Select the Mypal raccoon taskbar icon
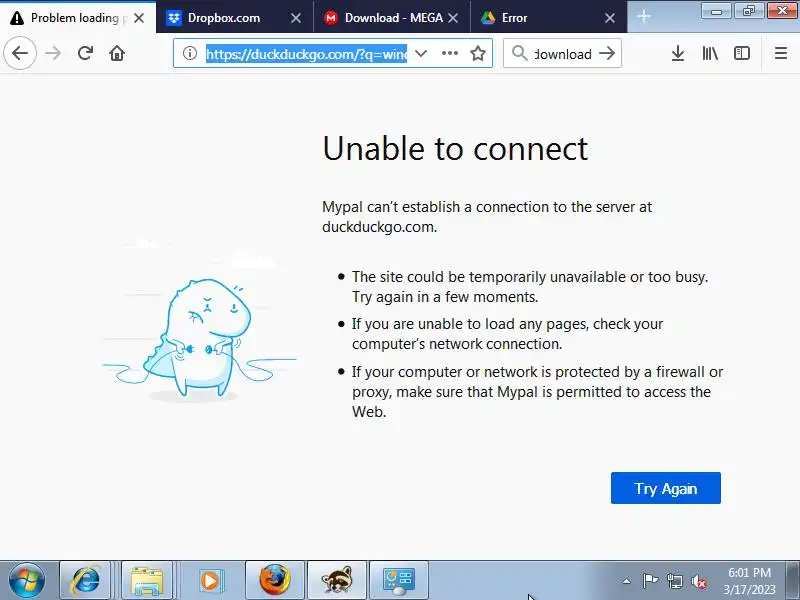 [337, 581]
